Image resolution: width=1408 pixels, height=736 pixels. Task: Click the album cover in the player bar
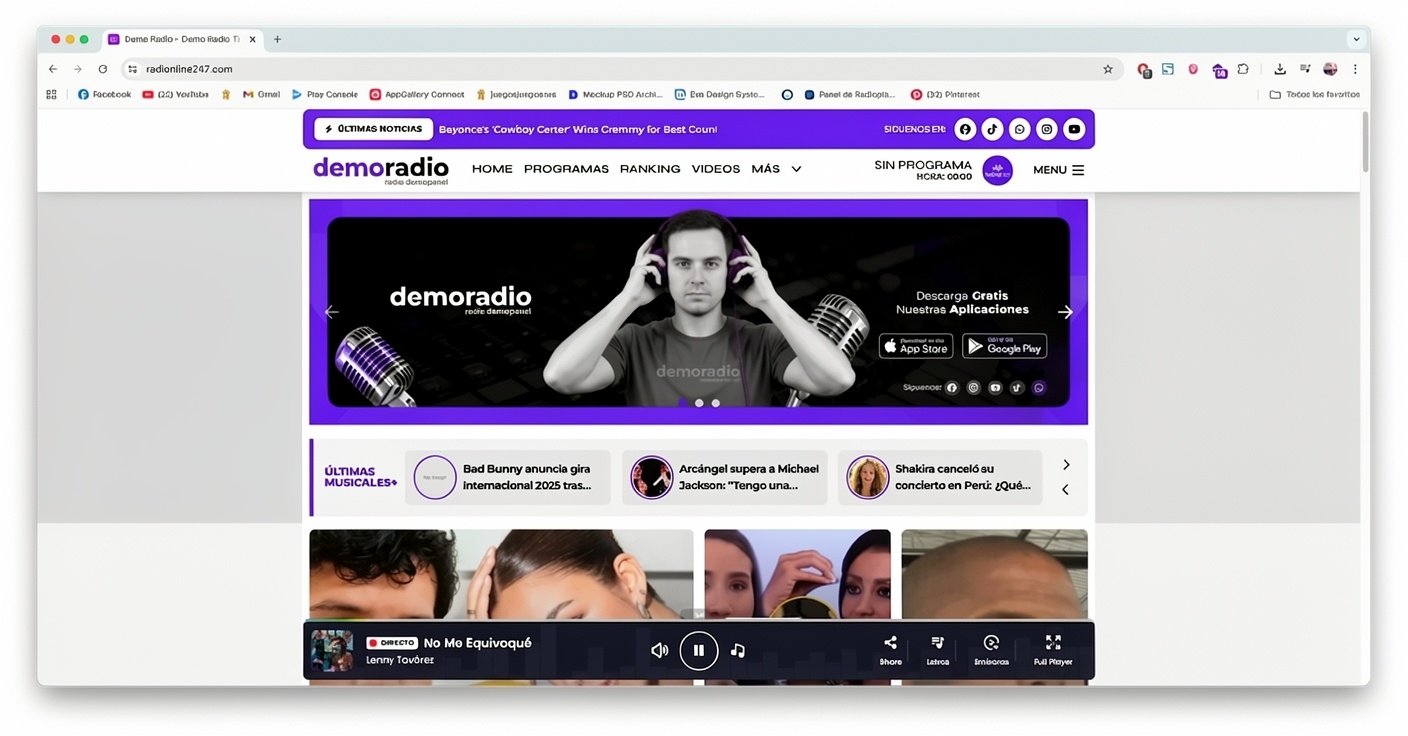[x=332, y=650]
